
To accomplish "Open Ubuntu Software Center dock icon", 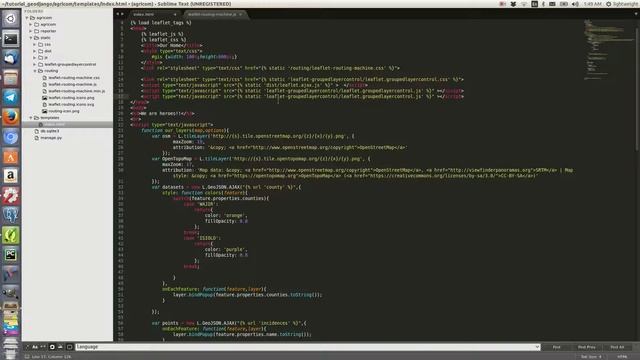I will 11,157.
